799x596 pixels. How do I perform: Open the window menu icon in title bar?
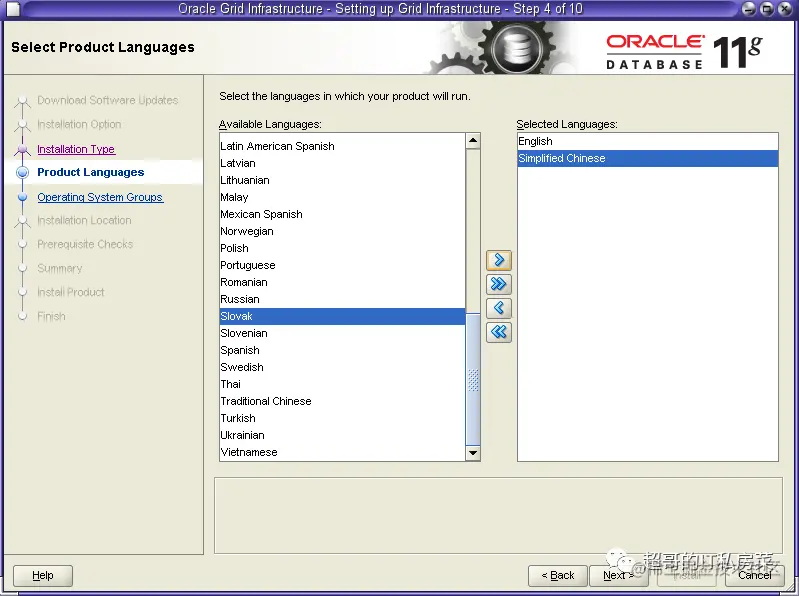(12, 9)
